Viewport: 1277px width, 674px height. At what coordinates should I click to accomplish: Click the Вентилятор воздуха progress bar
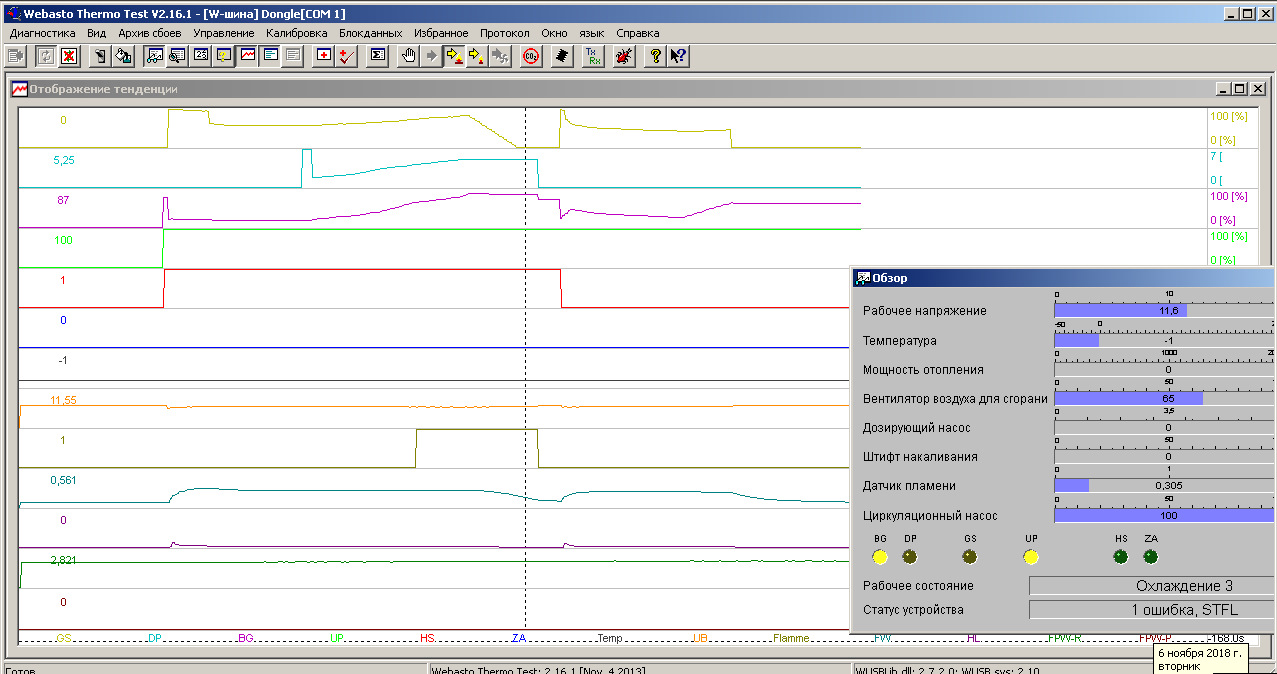(1128, 398)
